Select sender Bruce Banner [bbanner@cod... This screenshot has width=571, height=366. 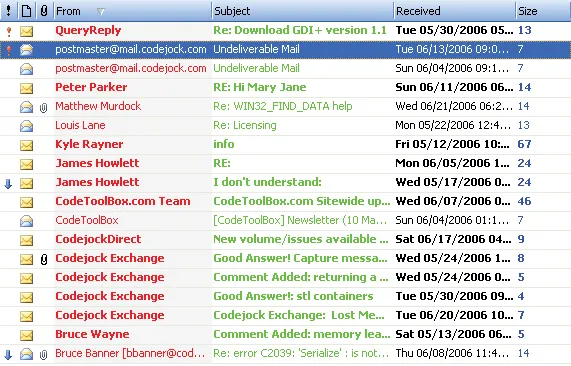130,353
